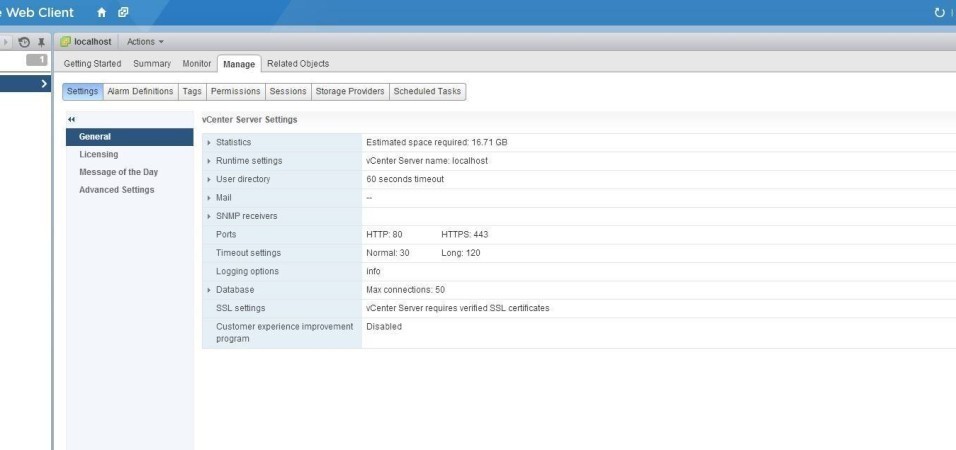Go to the Home icon in header
Screen dimensions: 956x450
pyautogui.click(x=102, y=12)
